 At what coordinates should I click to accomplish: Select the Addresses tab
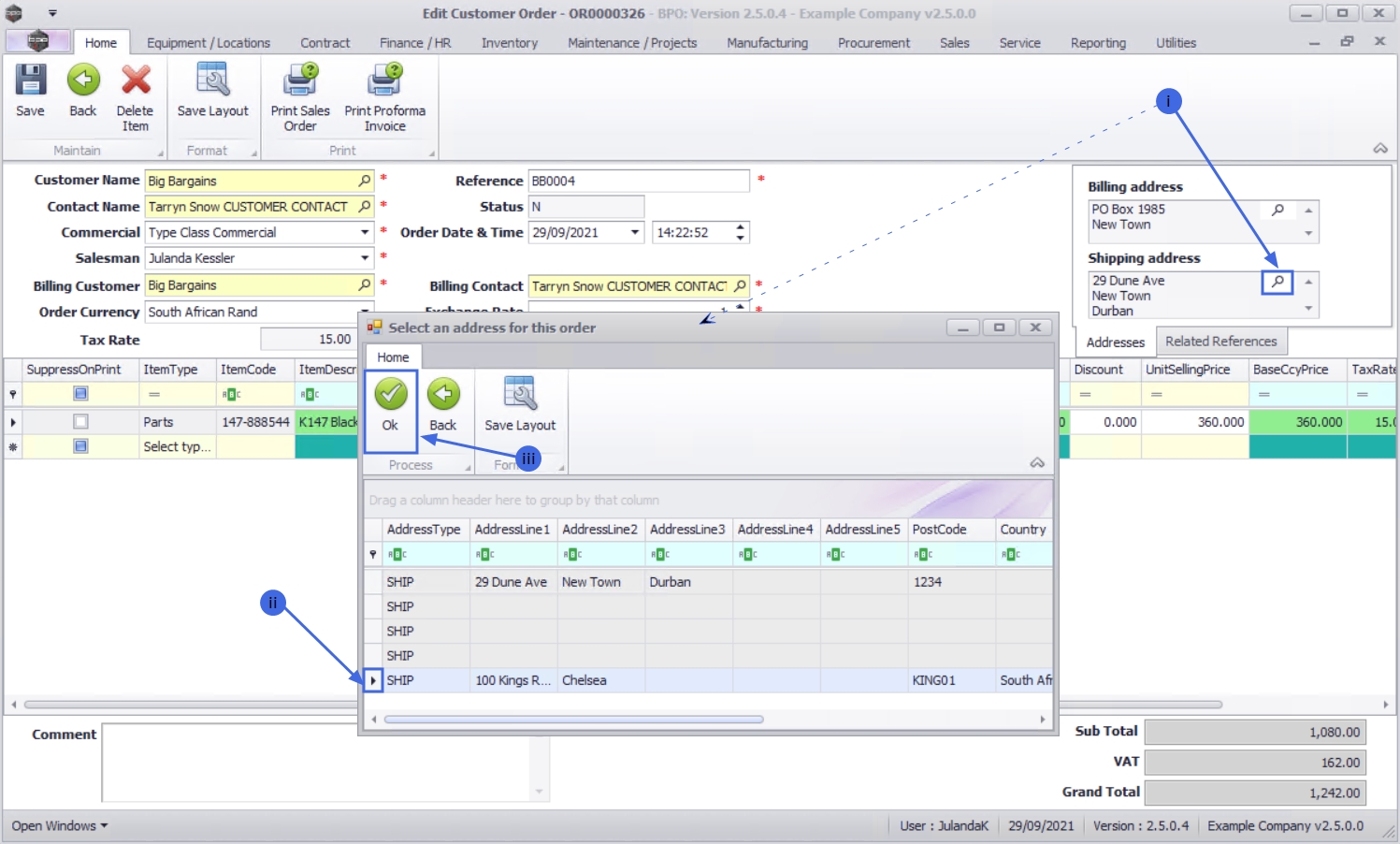[x=1116, y=342]
